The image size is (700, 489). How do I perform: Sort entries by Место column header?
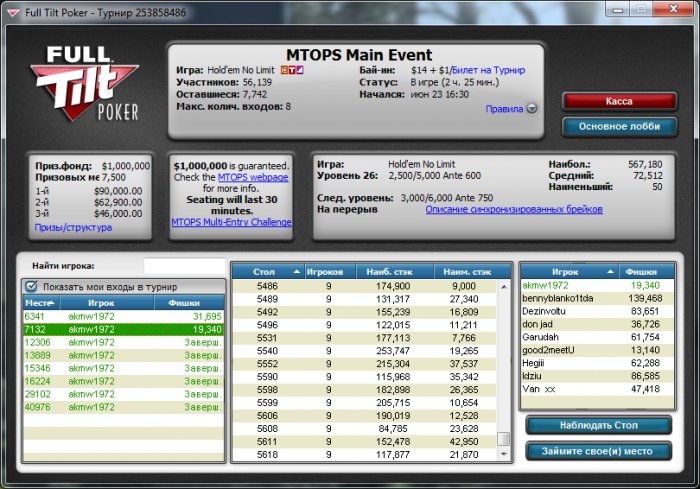click(41, 303)
